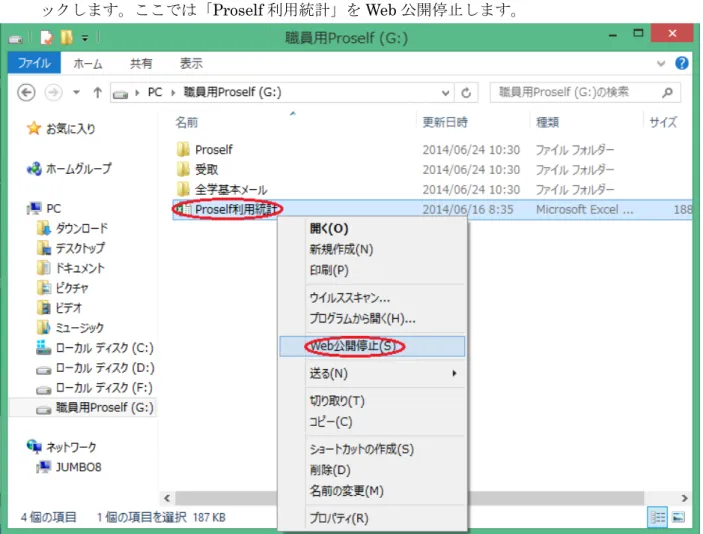Choose ショートカットの作成(S) menu entry
This screenshot has height=534, width=703.
372,449
